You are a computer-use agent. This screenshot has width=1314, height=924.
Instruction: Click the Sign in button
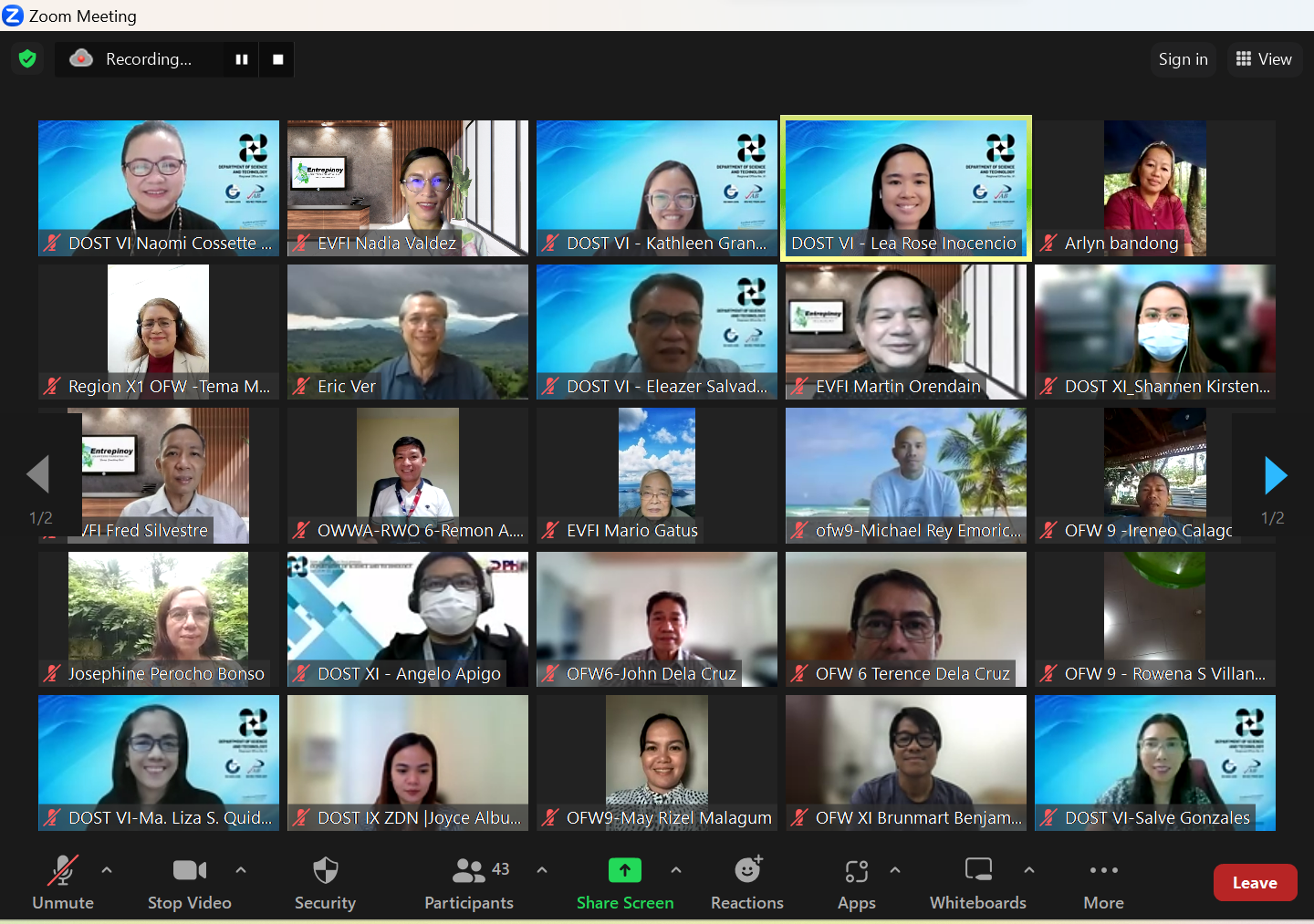click(1183, 59)
